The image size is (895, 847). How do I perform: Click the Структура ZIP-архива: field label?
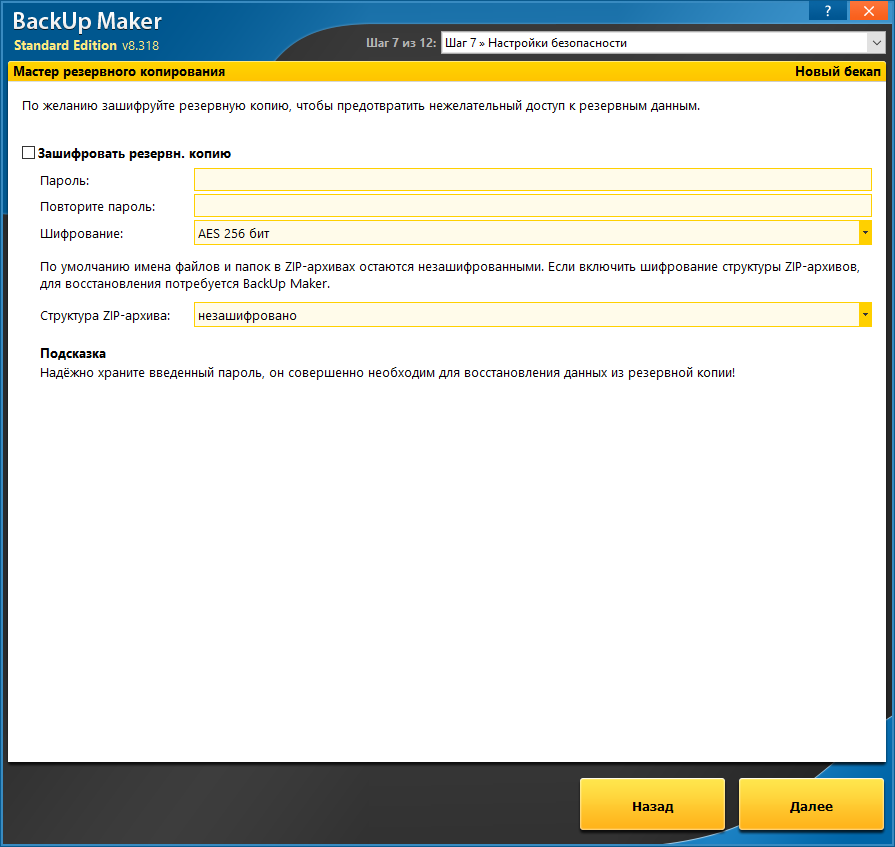point(105,316)
